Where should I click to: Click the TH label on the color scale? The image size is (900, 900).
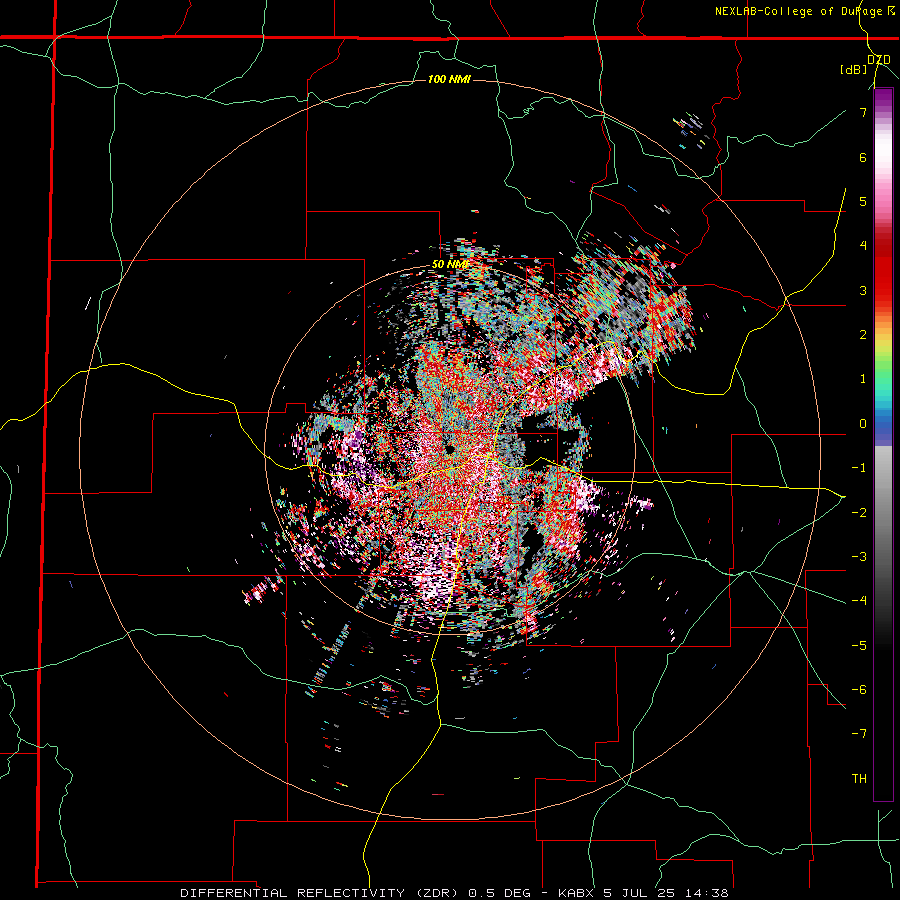(x=859, y=778)
